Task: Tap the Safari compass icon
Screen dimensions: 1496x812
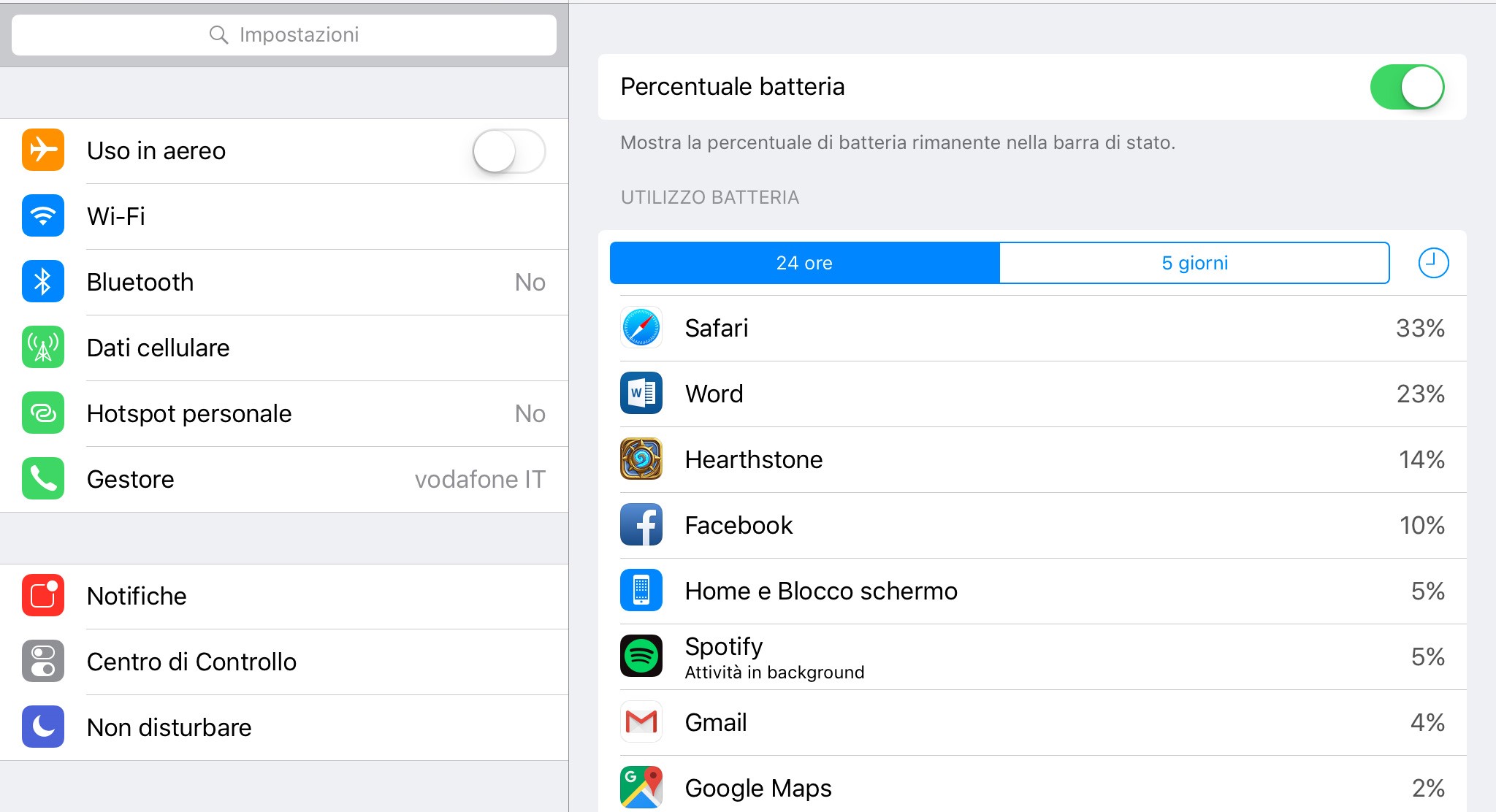Action: [x=641, y=327]
